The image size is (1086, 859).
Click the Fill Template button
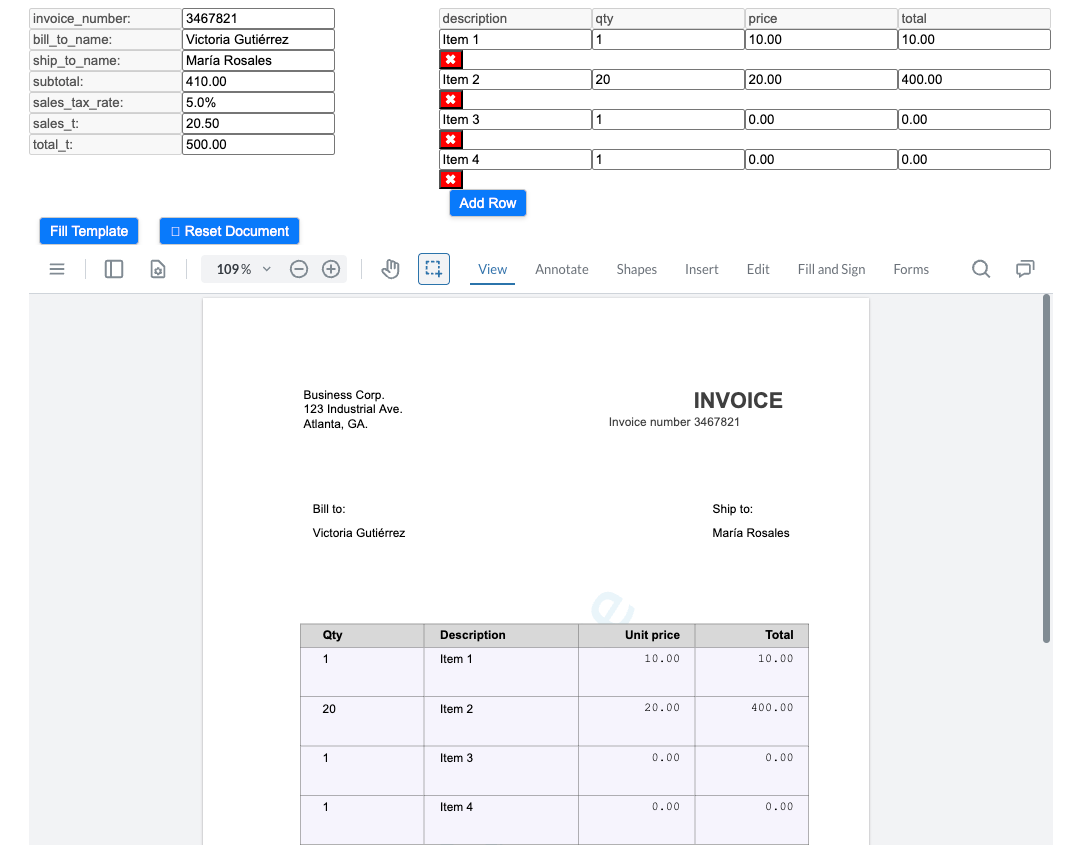(88, 230)
